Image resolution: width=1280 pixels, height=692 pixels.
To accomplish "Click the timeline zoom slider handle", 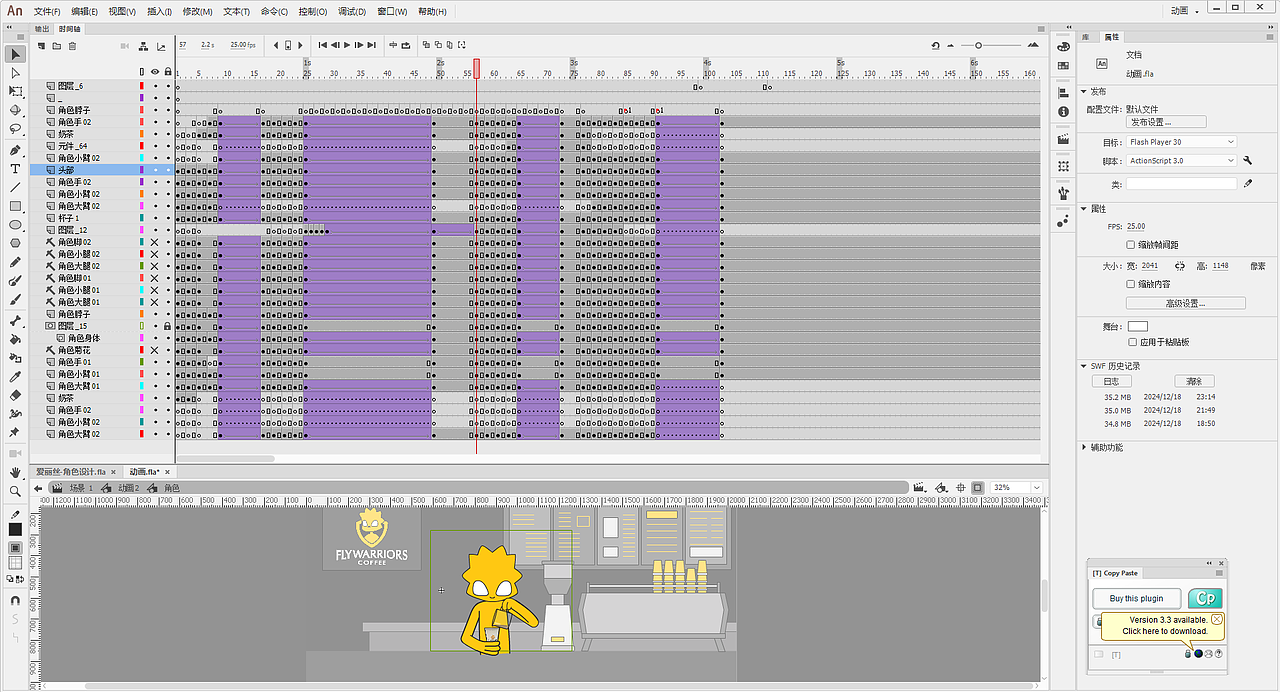I will pyautogui.click(x=978, y=45).
